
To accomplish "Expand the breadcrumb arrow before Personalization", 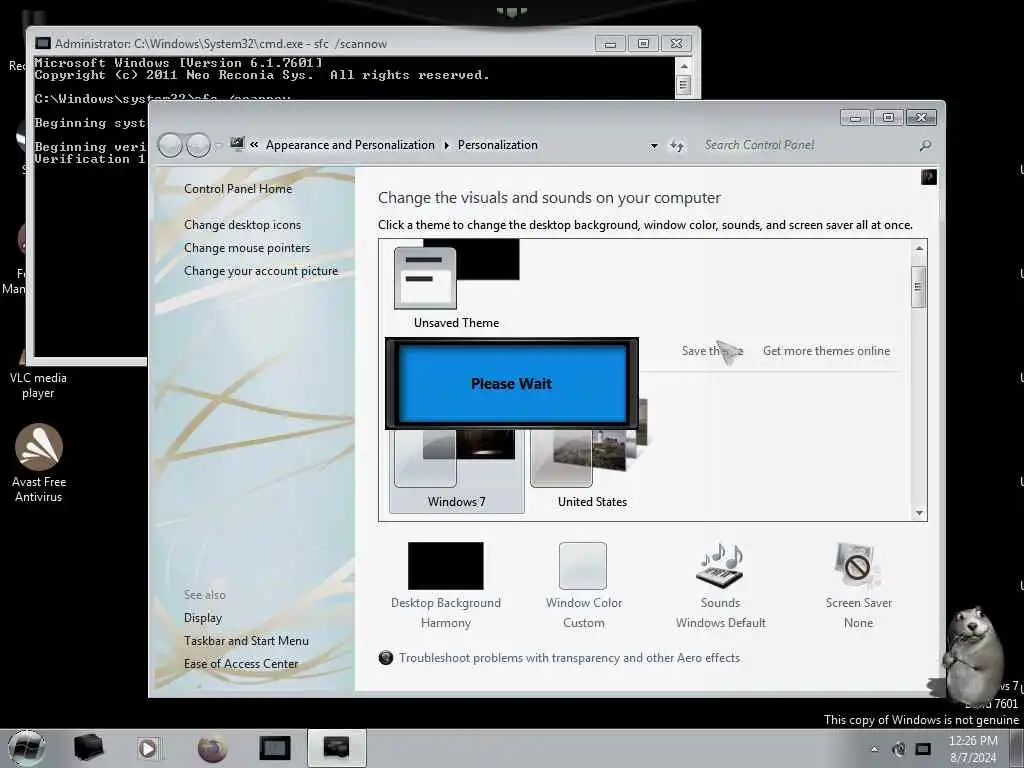I will tap(447, 145).
